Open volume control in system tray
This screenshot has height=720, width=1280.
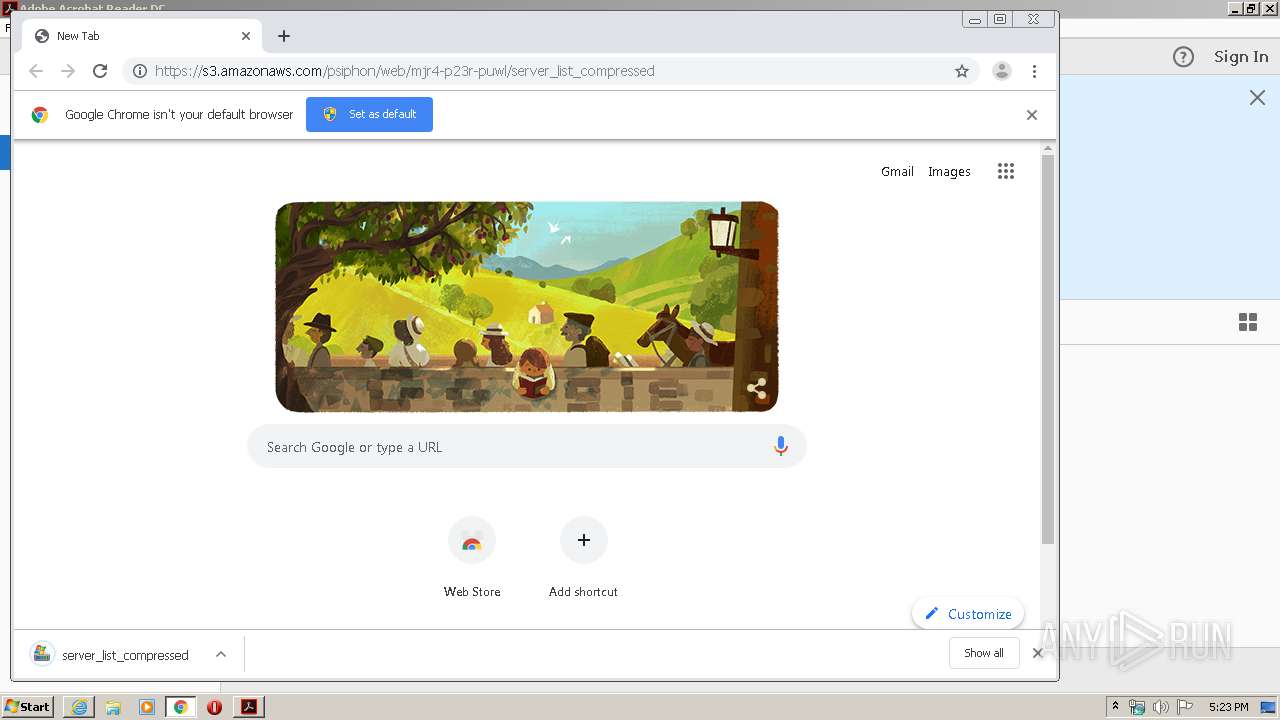pyautogui.click(x=1161, y=707)
